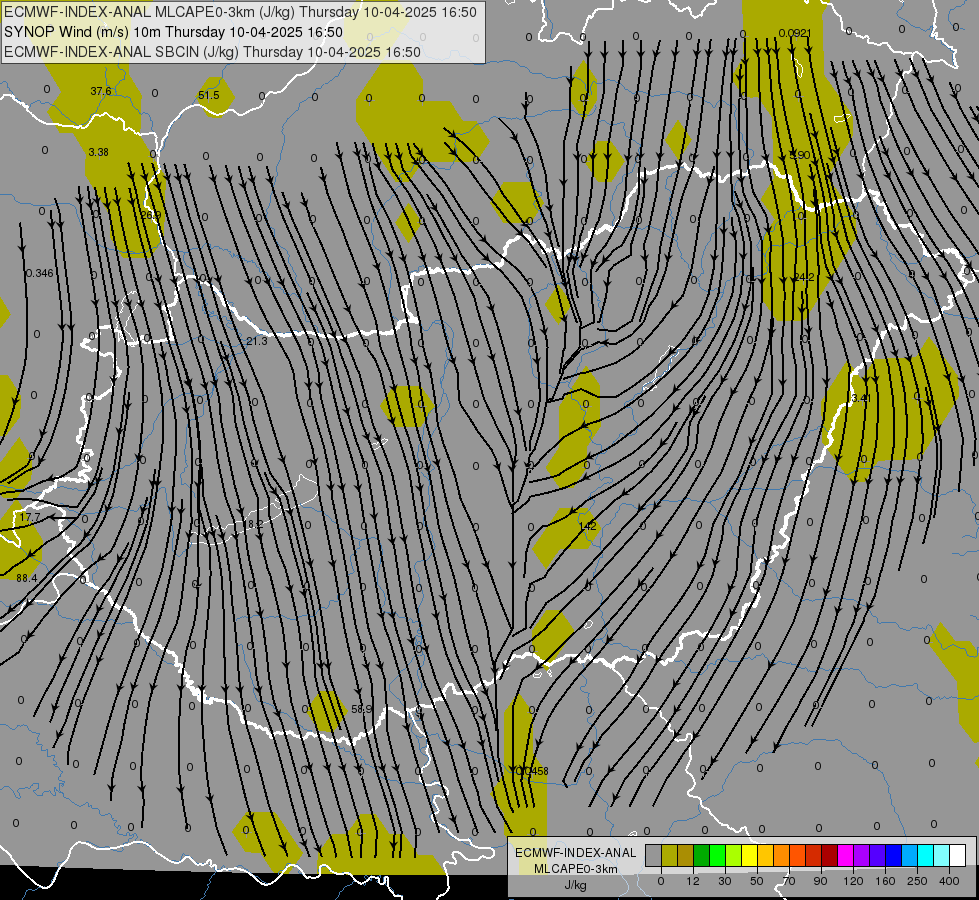Image resolution: width=979 pixels, height=900 pixels.
Task: Click the 24.2 value on the map
Action: click(804, 277)
